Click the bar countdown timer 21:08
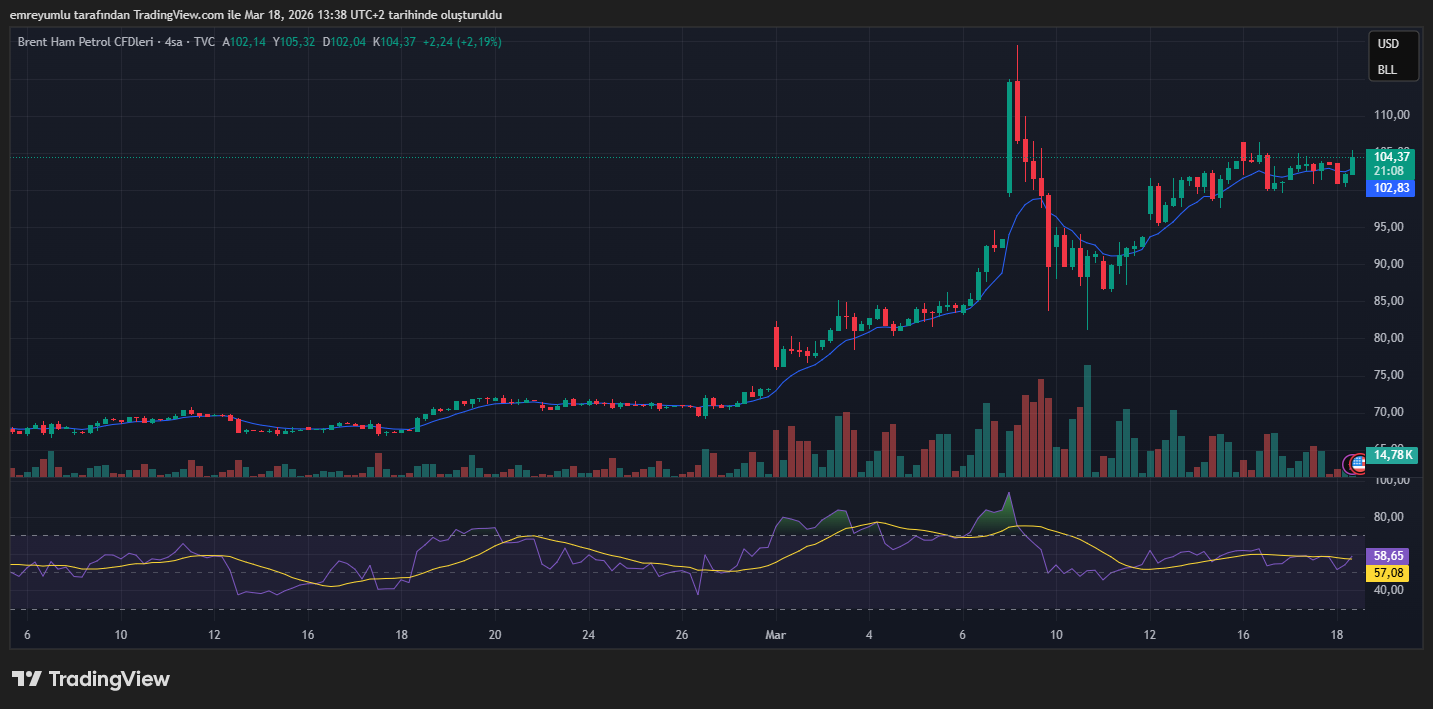 click(1391, 171)
